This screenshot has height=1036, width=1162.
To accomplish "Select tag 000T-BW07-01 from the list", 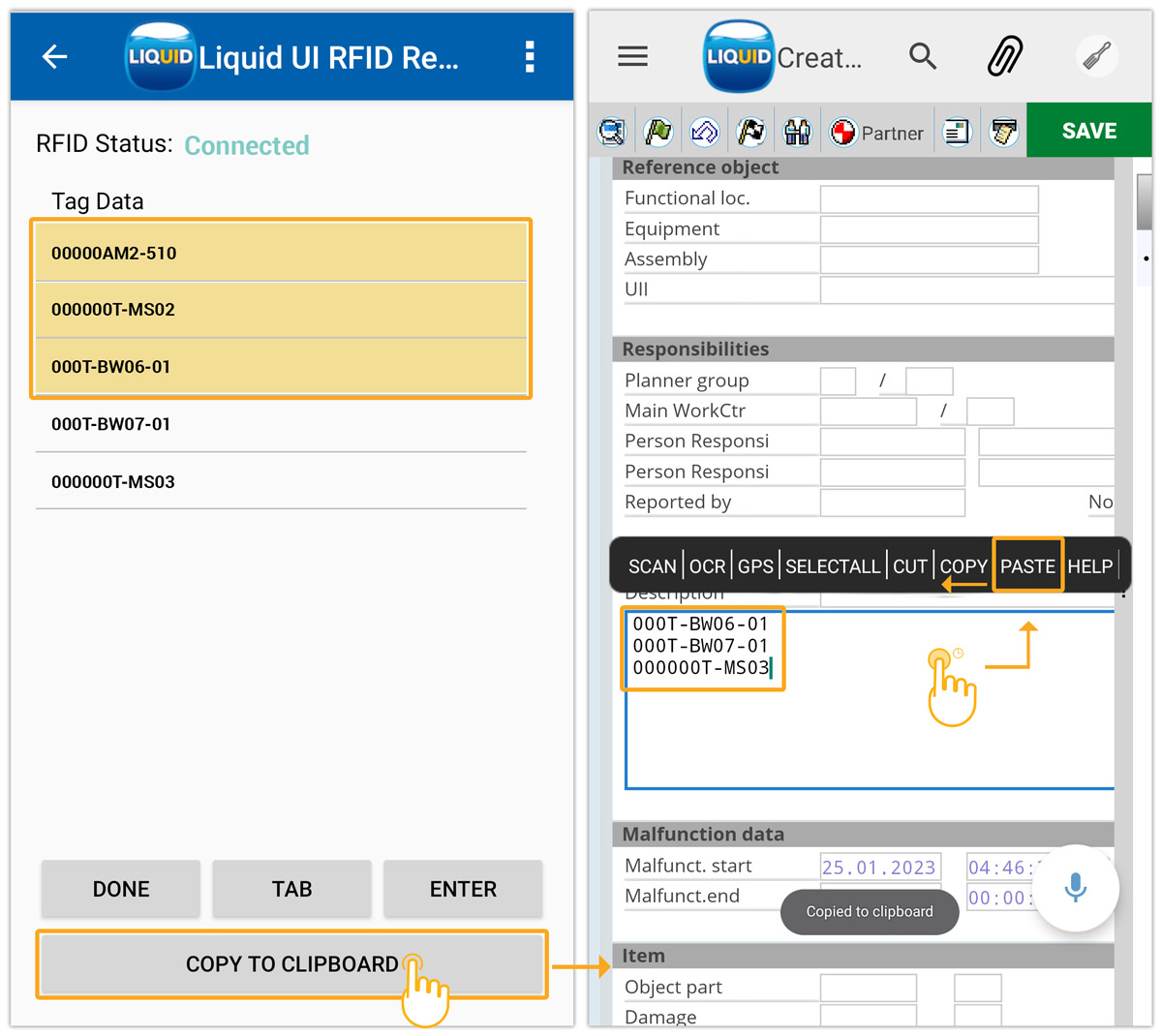I will pyautogui.click(x=281, y=423).
